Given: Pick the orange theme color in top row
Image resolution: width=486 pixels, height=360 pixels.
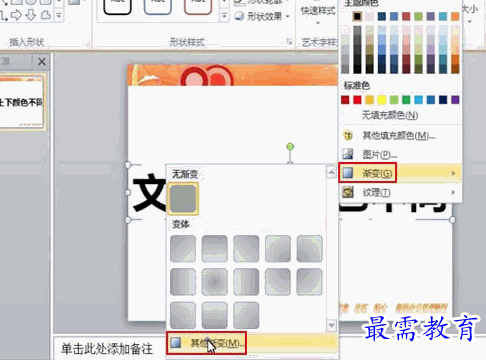Looking at the screenshot, I should click(x=455, y=16).
